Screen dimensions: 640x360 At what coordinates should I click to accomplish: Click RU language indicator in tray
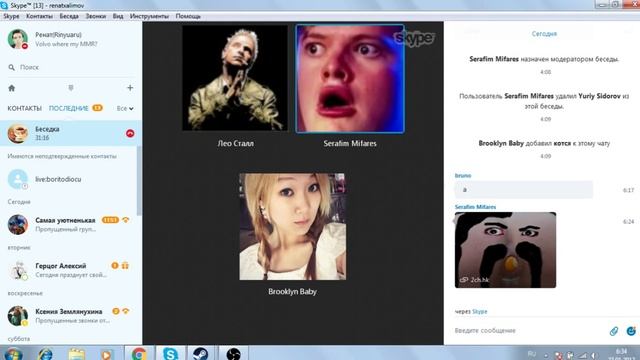(532, 353)
